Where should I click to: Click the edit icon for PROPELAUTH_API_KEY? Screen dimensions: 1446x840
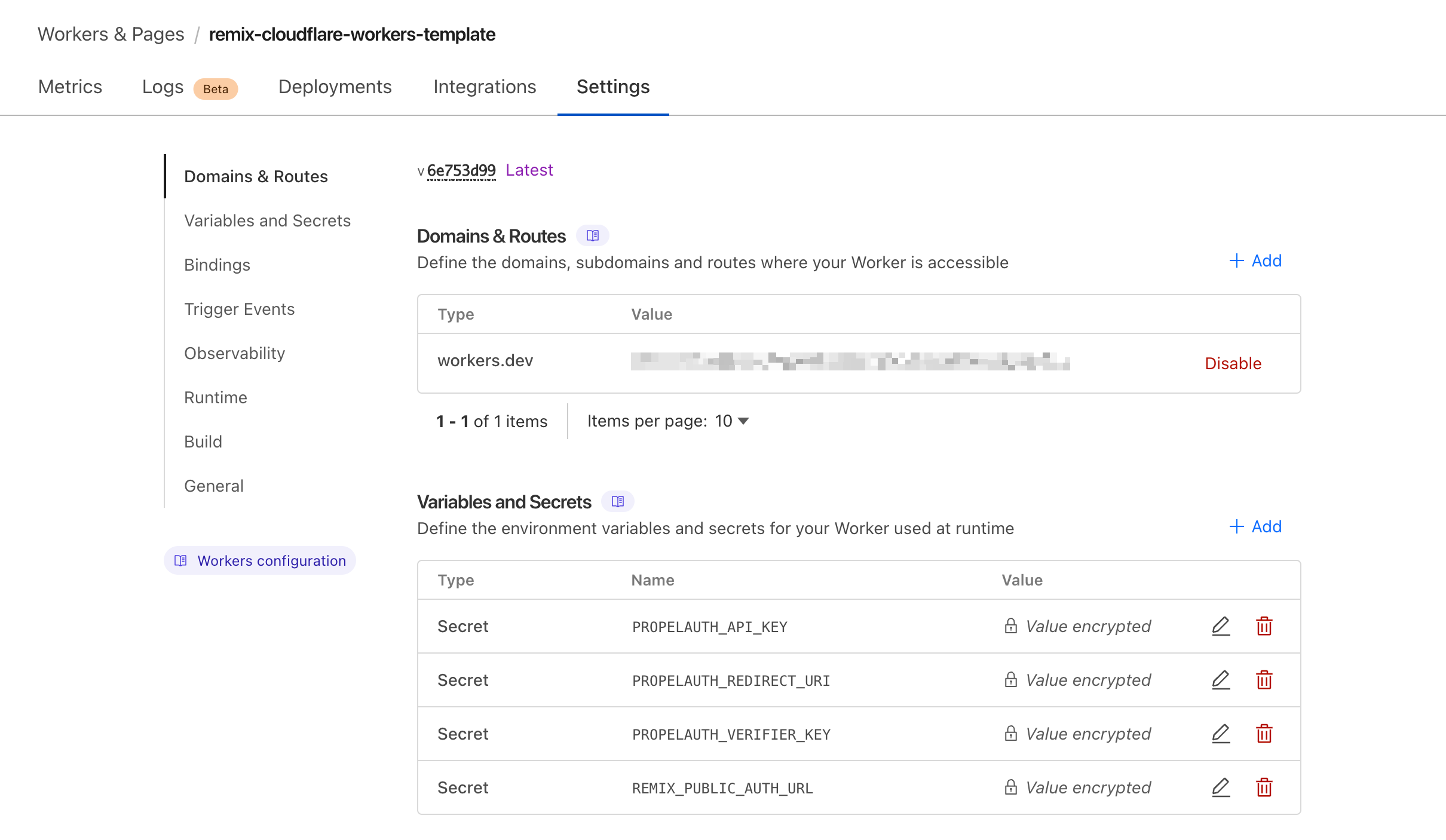tap(1221, 626)
